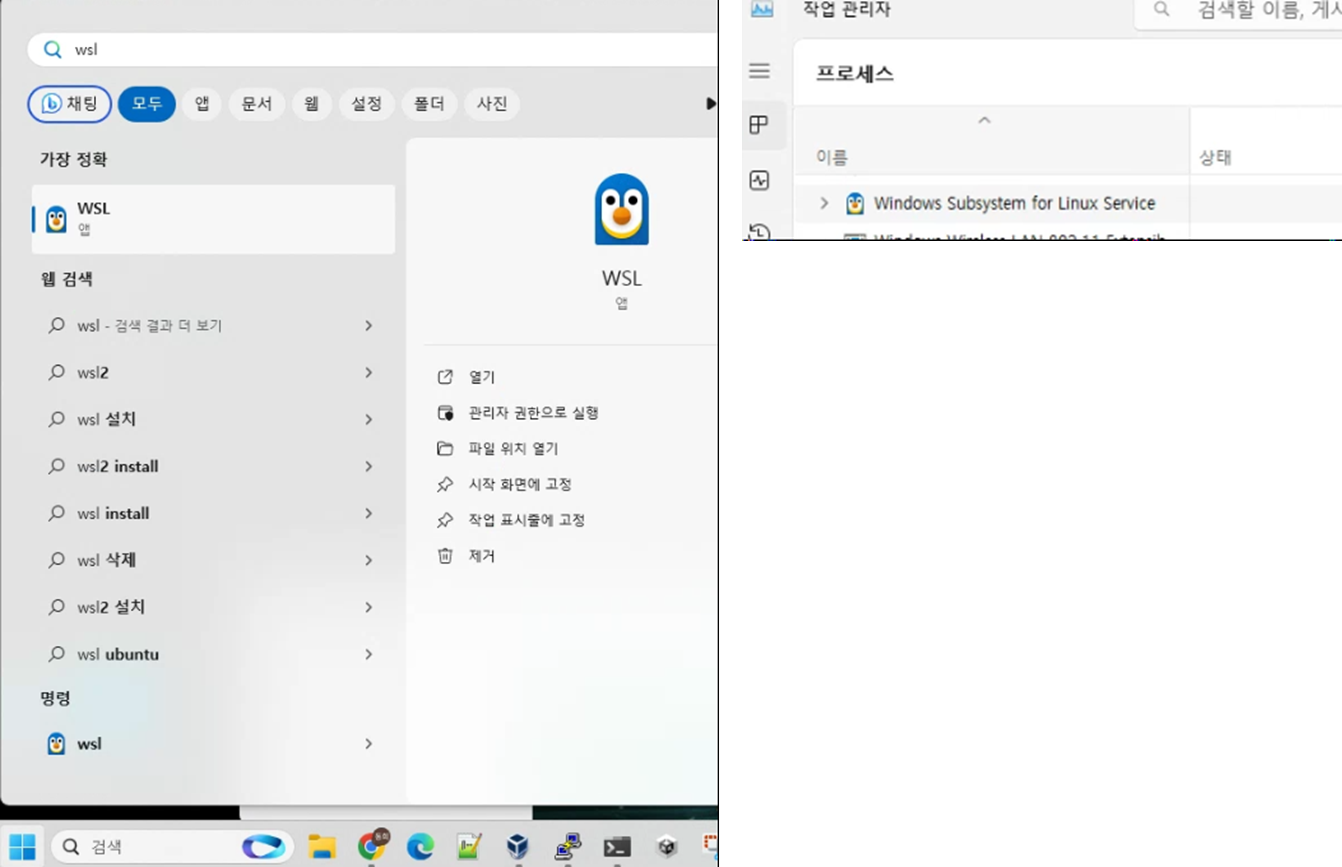Screen dimensions: 1342x867
Task: Open Copilot icon in the taskbar search box
Action: point(263,847)
